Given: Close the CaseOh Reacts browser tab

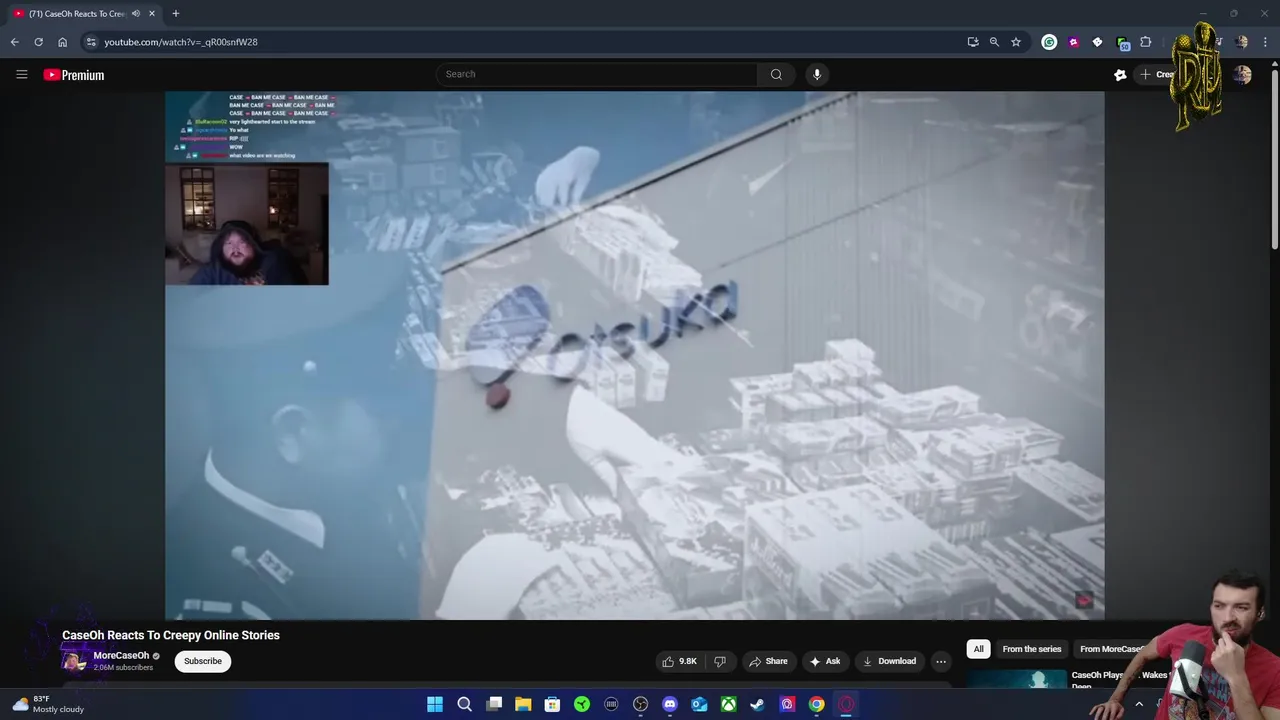Looking at the screenshot, I should point(152,14).
